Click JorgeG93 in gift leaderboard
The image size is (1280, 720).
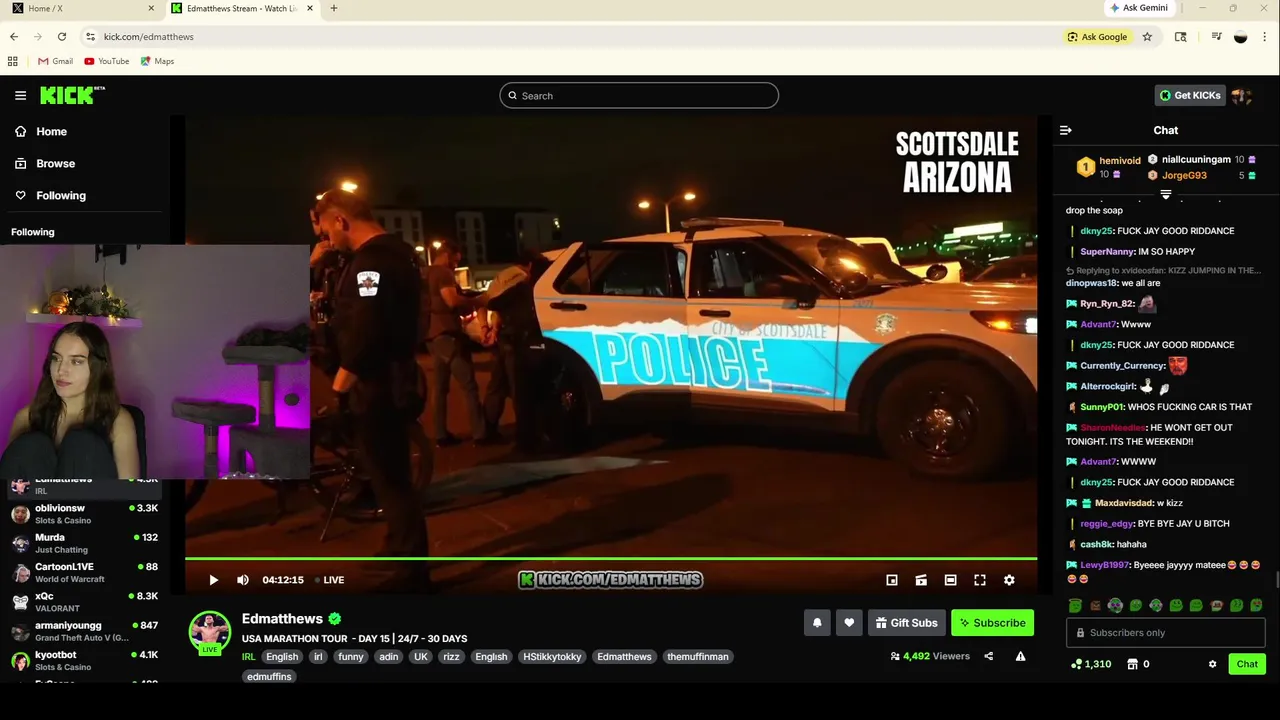[x=1184, y=176]
